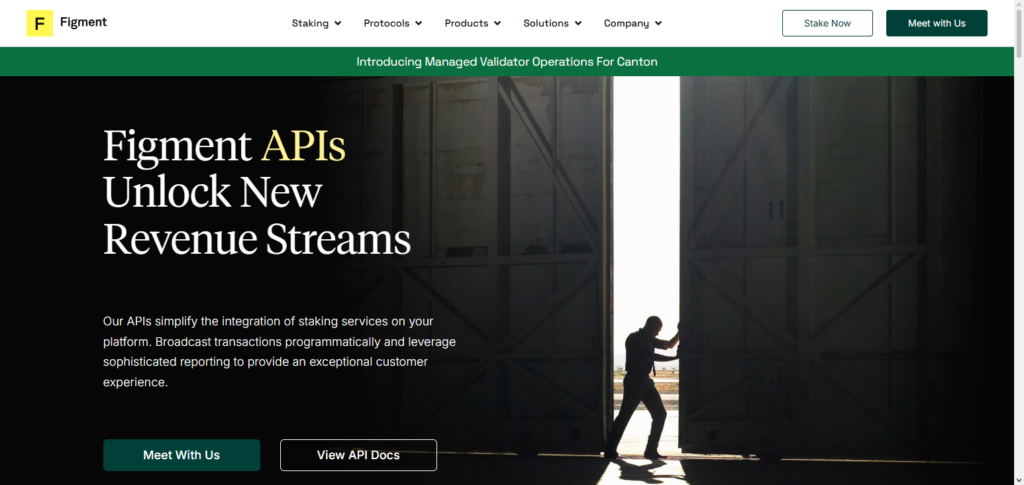The image size is (1024, 485).
Task: Click the 'Our APIs simplify the integration' paragraph
Action: point(280,352)
